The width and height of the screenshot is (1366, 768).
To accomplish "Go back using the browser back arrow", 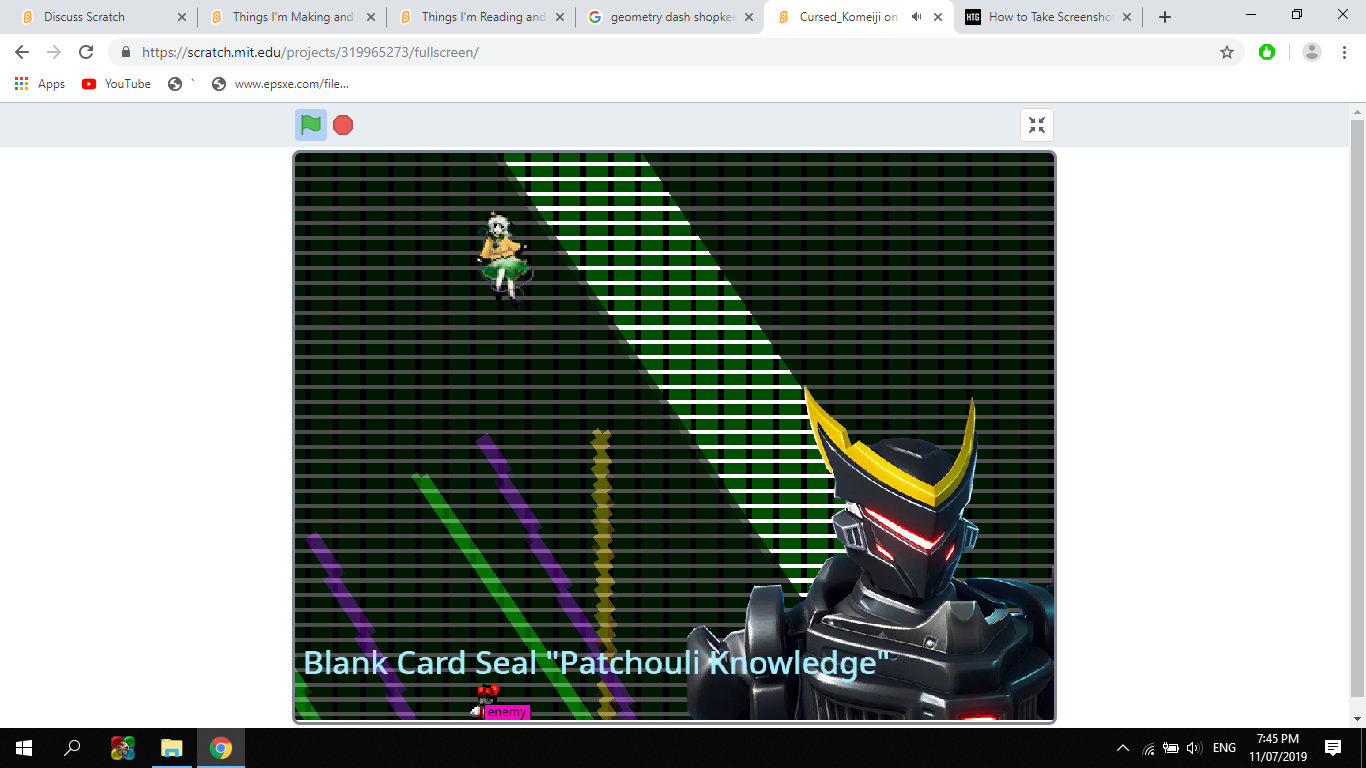I will click(22, 52).
